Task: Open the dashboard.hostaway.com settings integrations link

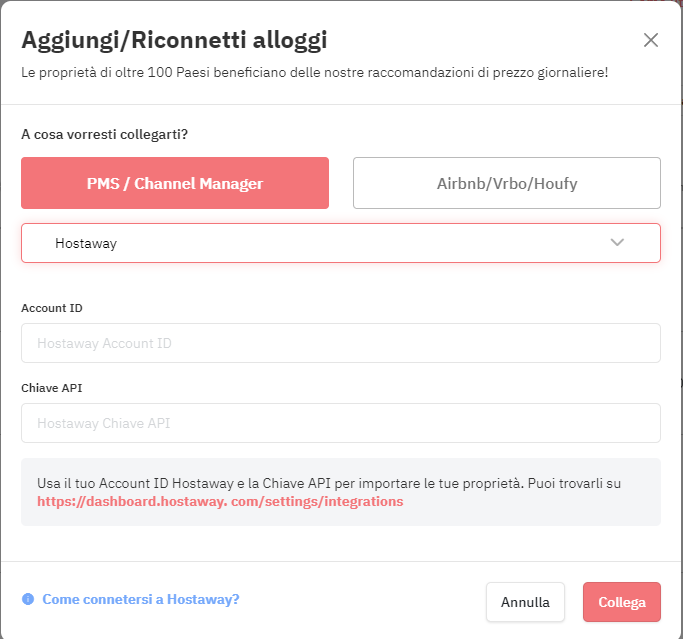Action: [x=220, y=501]
